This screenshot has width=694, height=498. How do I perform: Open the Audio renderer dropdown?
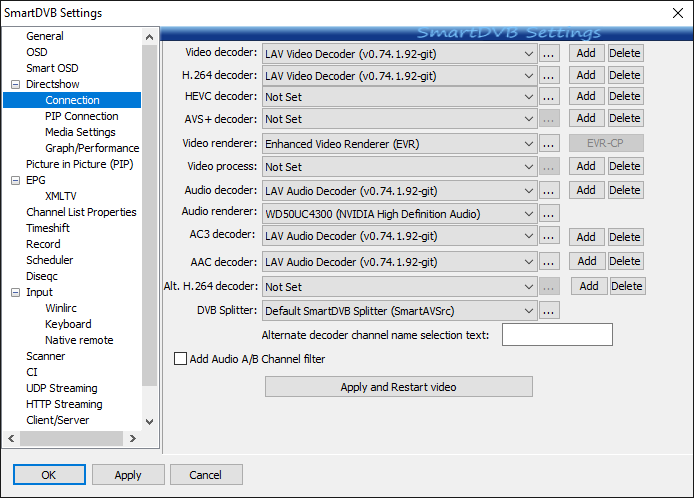coord(399,214)
